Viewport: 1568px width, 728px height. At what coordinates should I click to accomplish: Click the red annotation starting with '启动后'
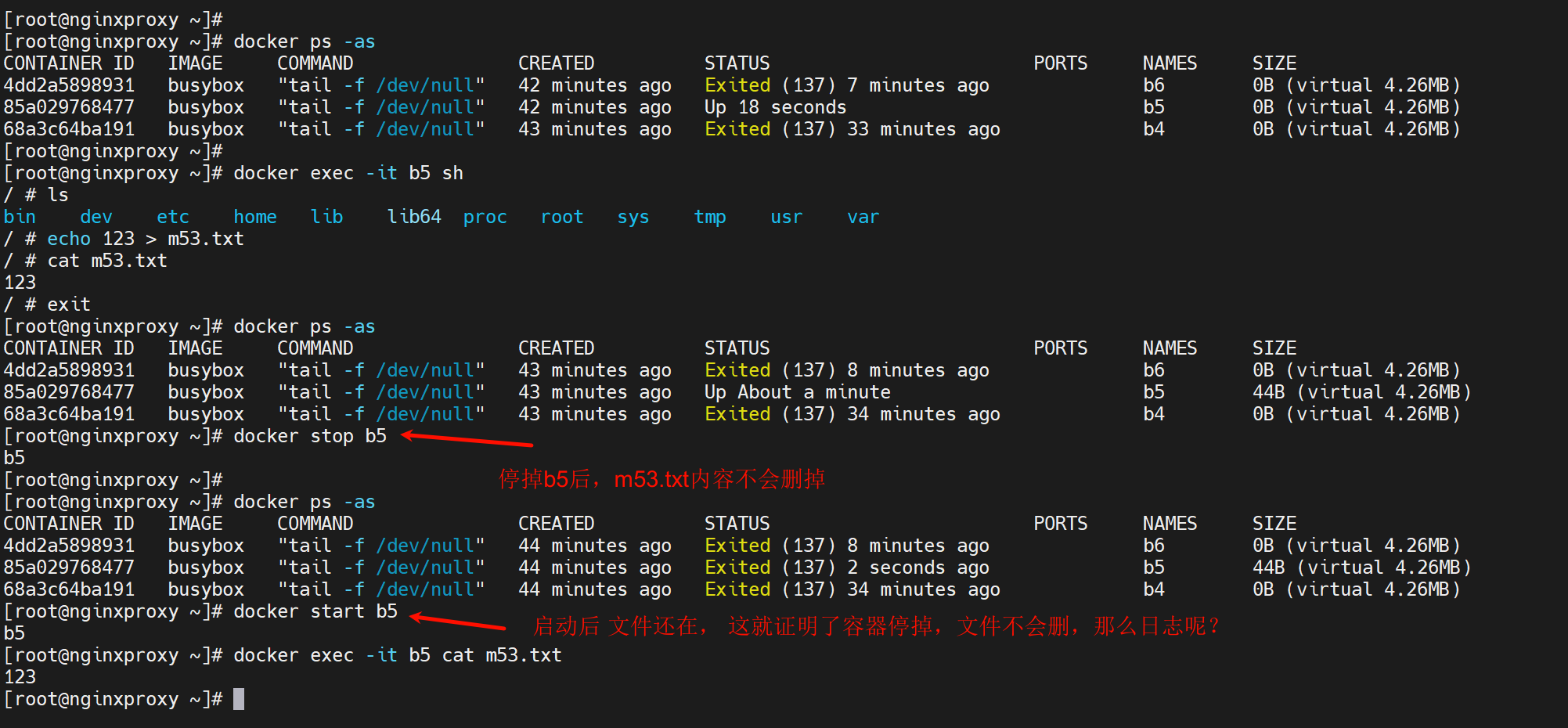coord(875,625)
